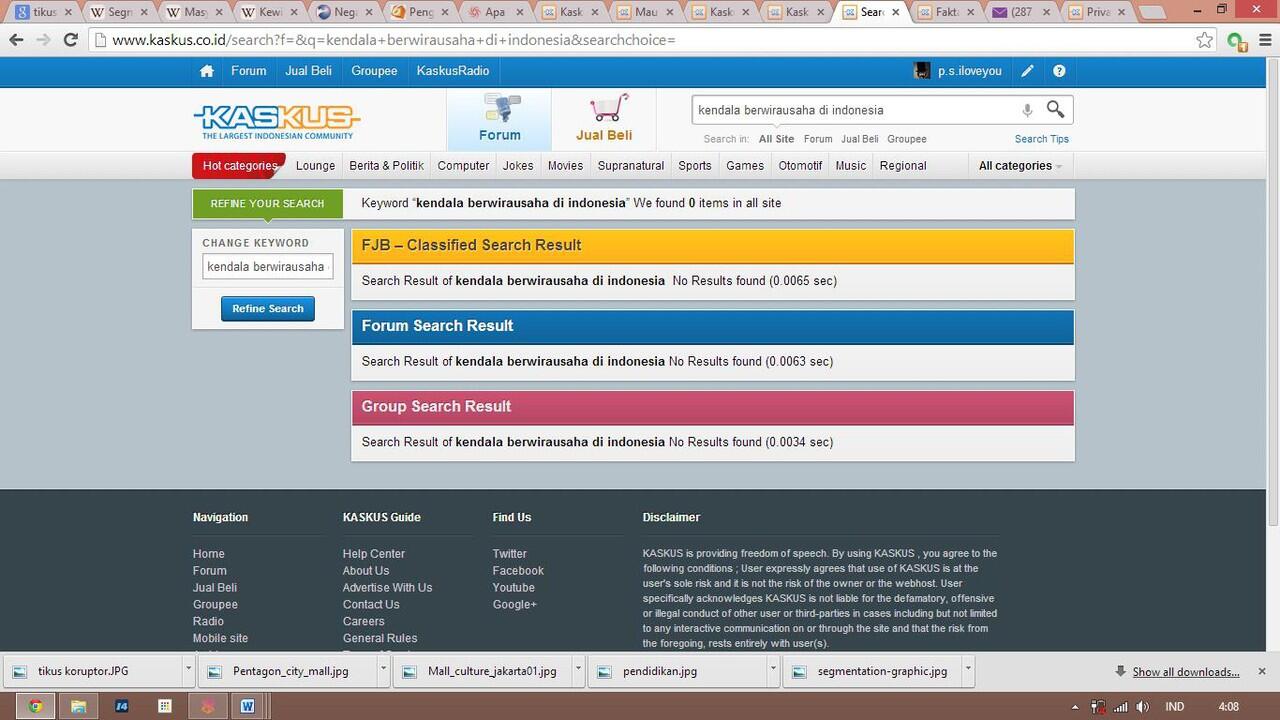
Task: Switch to the 'Priva' browser tab
Action: pos(1097,12)
